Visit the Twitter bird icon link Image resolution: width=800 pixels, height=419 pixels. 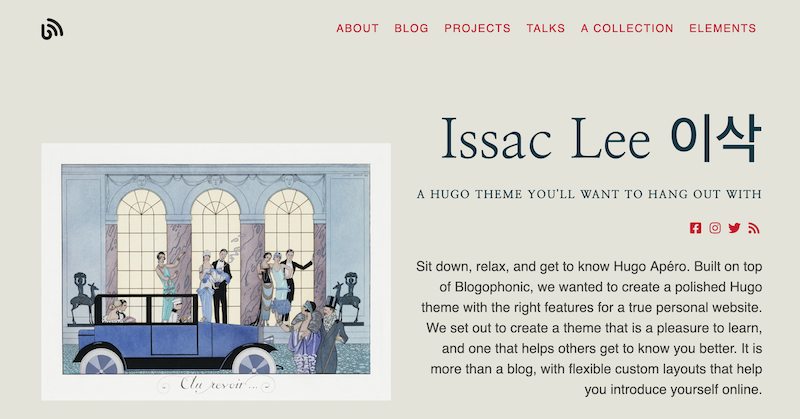[x=735, y=228]
